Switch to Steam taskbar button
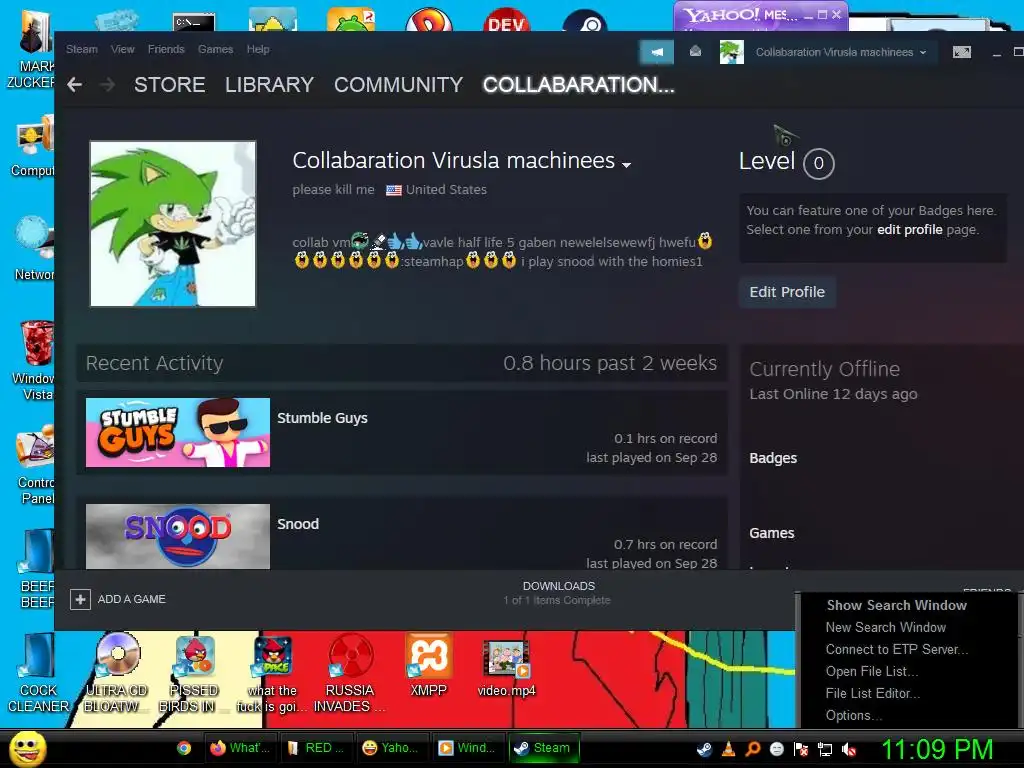Viewport: 1024px width, 768px height. 543,748
